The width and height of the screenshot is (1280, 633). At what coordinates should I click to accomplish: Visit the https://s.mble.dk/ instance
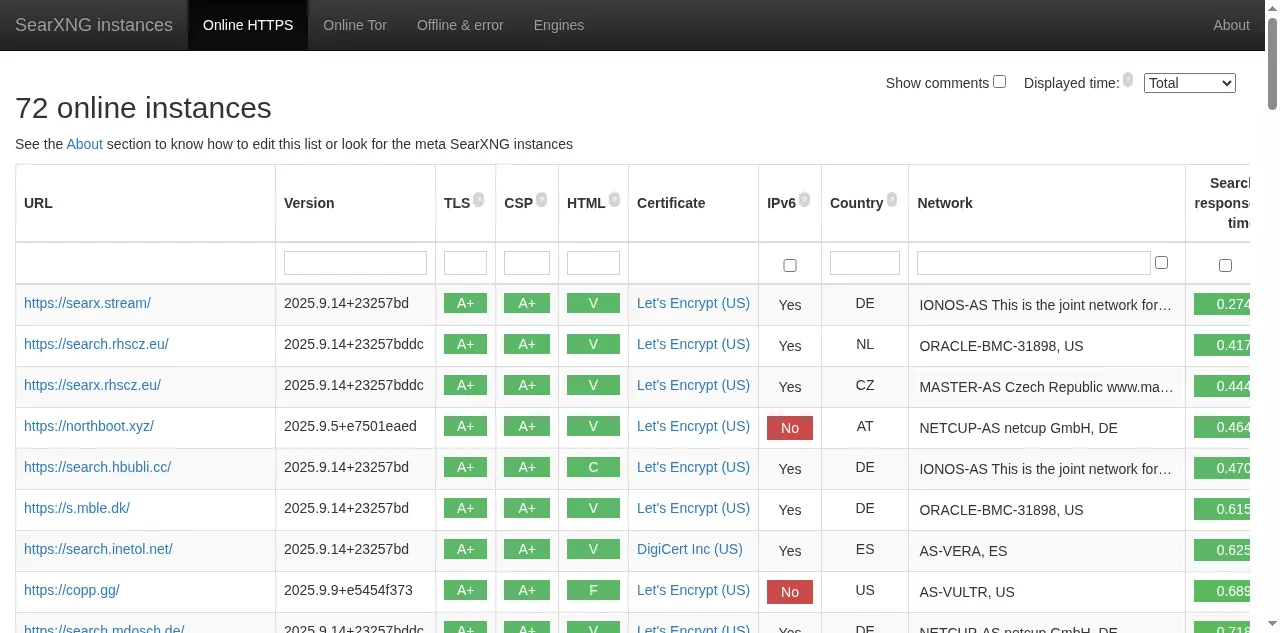[x=77, y=508]
